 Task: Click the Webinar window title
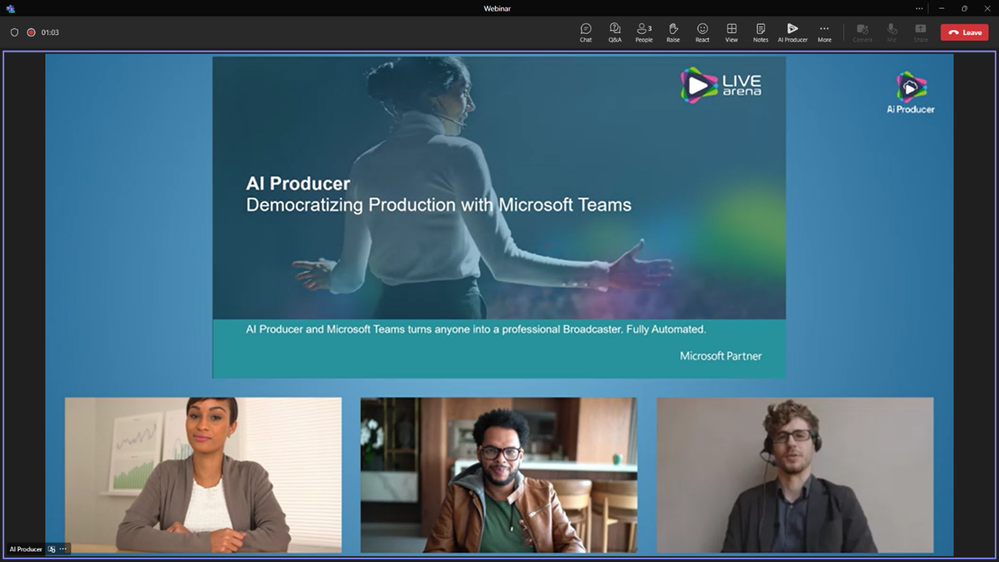tap(497, 8)
